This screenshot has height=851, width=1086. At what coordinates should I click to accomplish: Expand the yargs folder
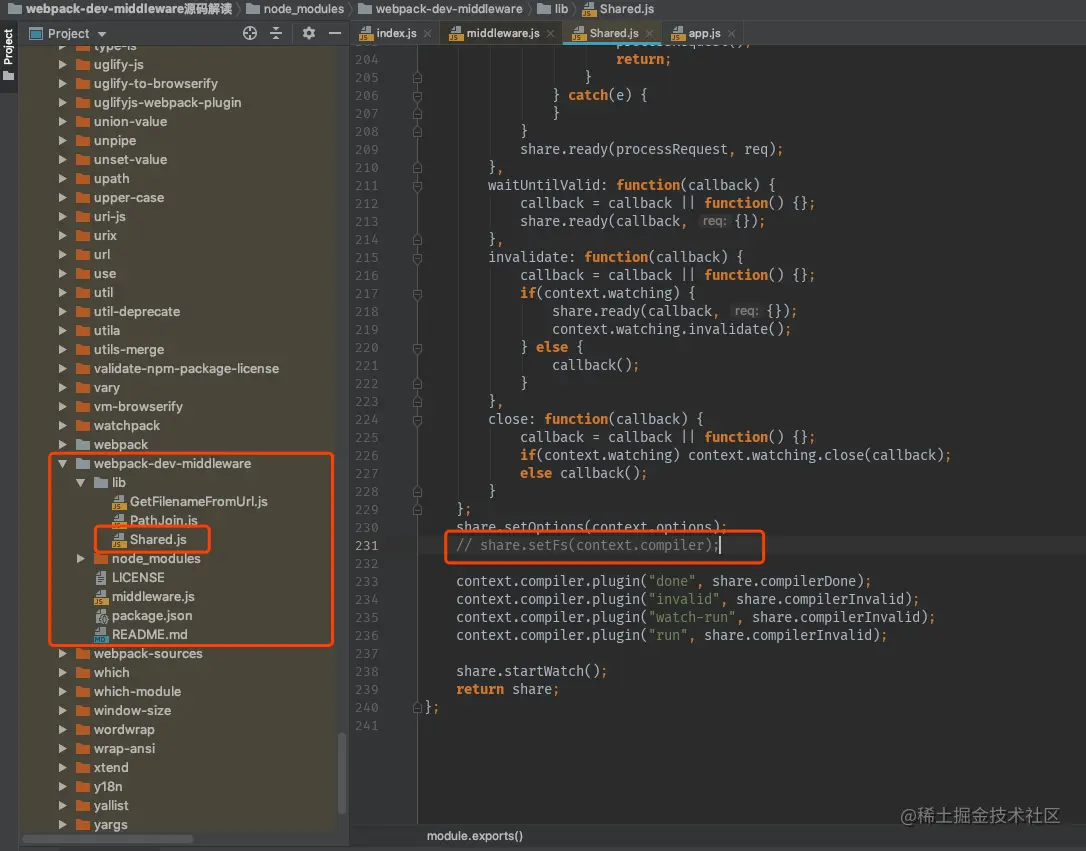coord(62,825)
